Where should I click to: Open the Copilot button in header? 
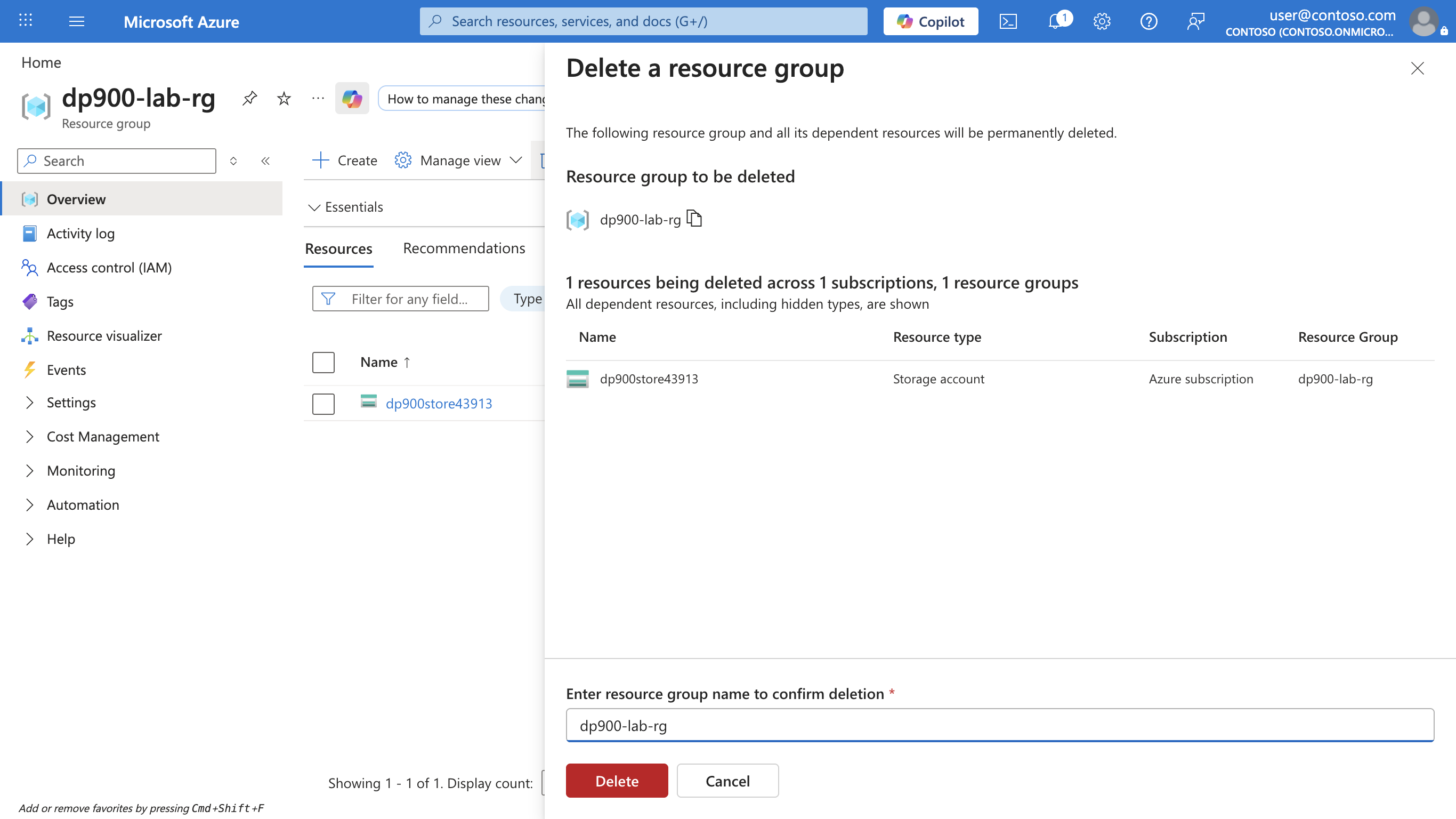pyautogui.click(x=931, y=21)
